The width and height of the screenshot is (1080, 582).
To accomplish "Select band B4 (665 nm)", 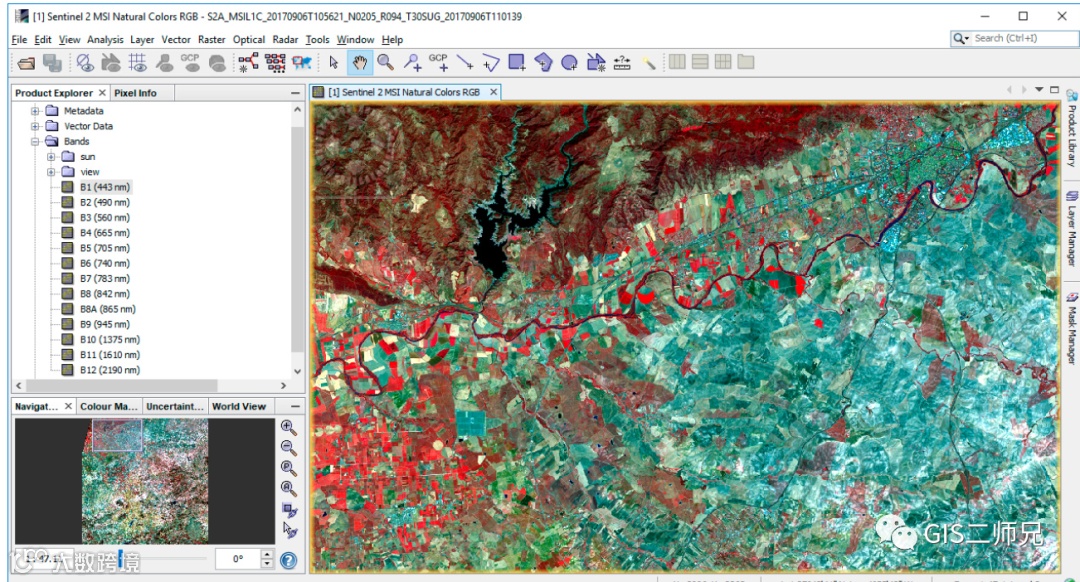I will [105, 233].
